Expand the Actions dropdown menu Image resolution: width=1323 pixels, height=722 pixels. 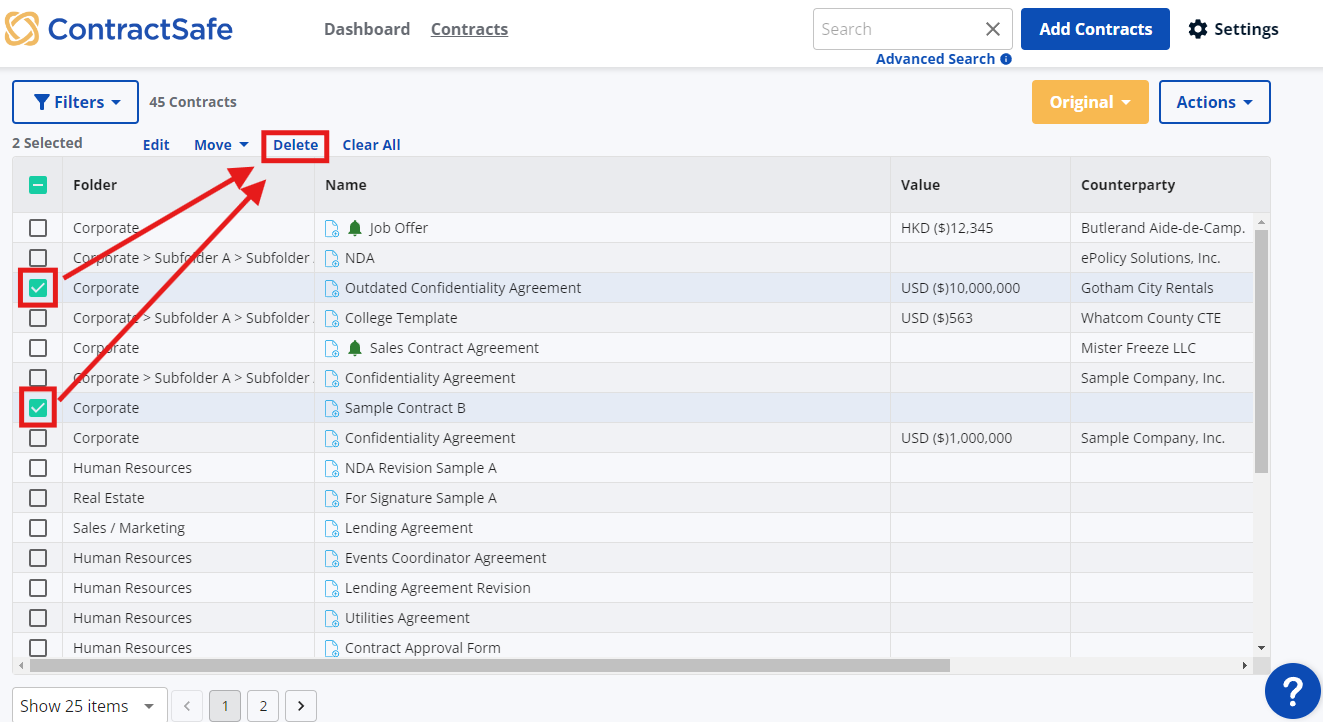1214,102
